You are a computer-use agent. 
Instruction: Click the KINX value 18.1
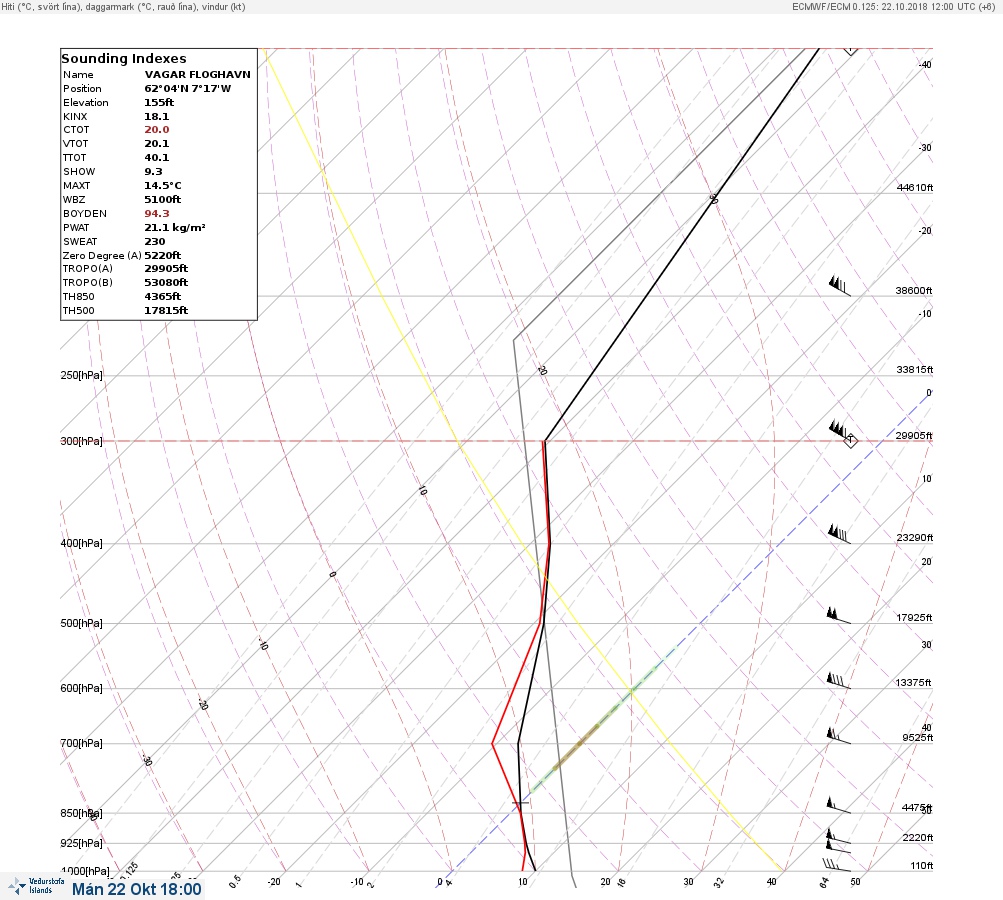pos(157,116)
